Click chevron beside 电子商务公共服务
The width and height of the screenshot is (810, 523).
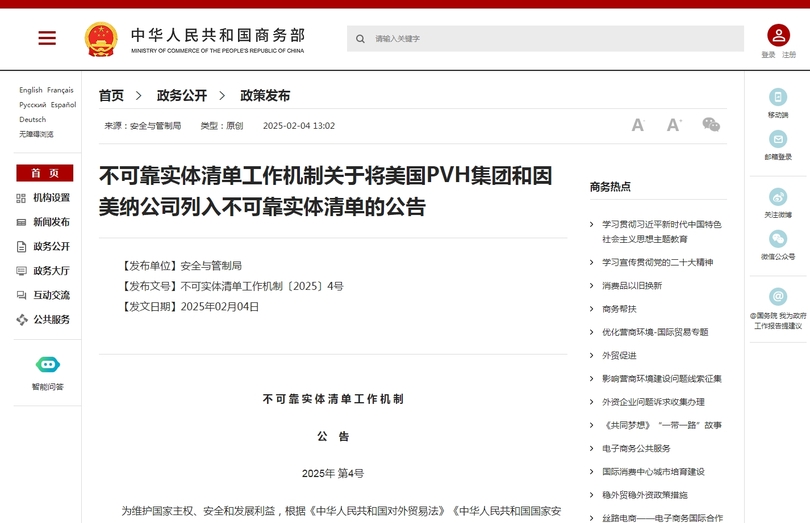pyautogui.click(x=591, y=449)
